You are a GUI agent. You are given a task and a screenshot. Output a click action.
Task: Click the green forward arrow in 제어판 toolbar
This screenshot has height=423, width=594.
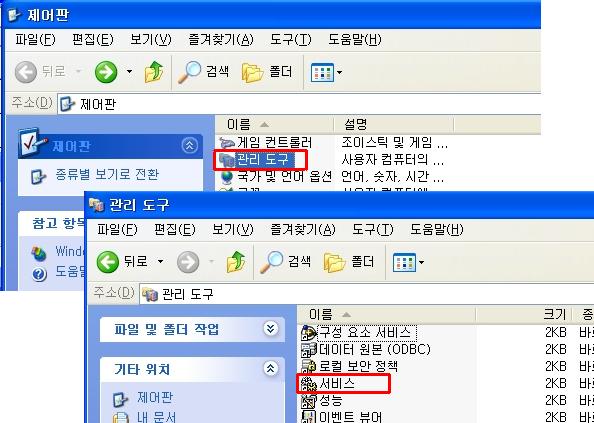[x=106, y=72]
